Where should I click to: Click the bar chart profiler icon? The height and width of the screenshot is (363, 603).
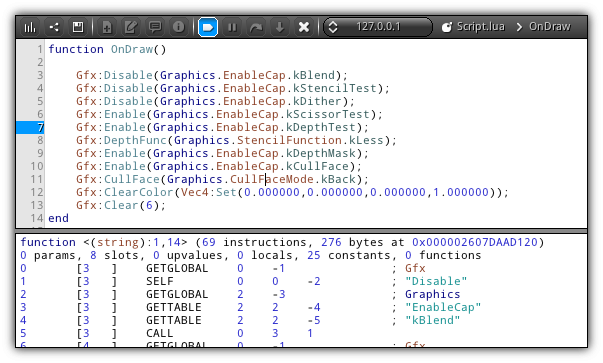click(x=30, y=27)
